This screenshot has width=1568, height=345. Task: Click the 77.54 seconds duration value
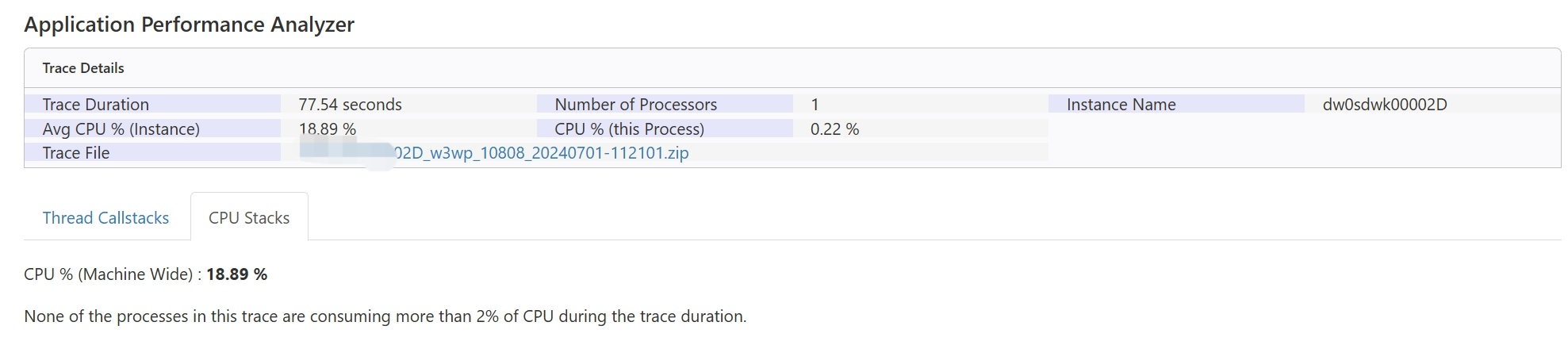[350, 105]
